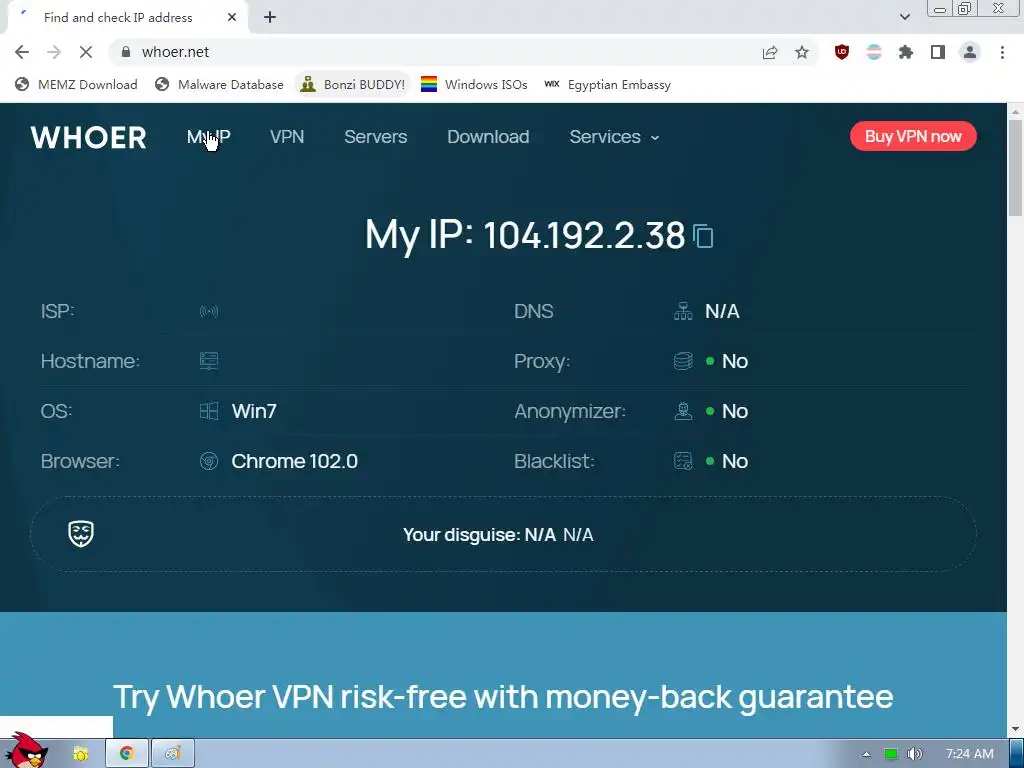Image resolution: width=1024 pixels, height=768 pixels.
Task: Show hidden system tray icons
Action: pyautogui.click(x=866, y=754)
